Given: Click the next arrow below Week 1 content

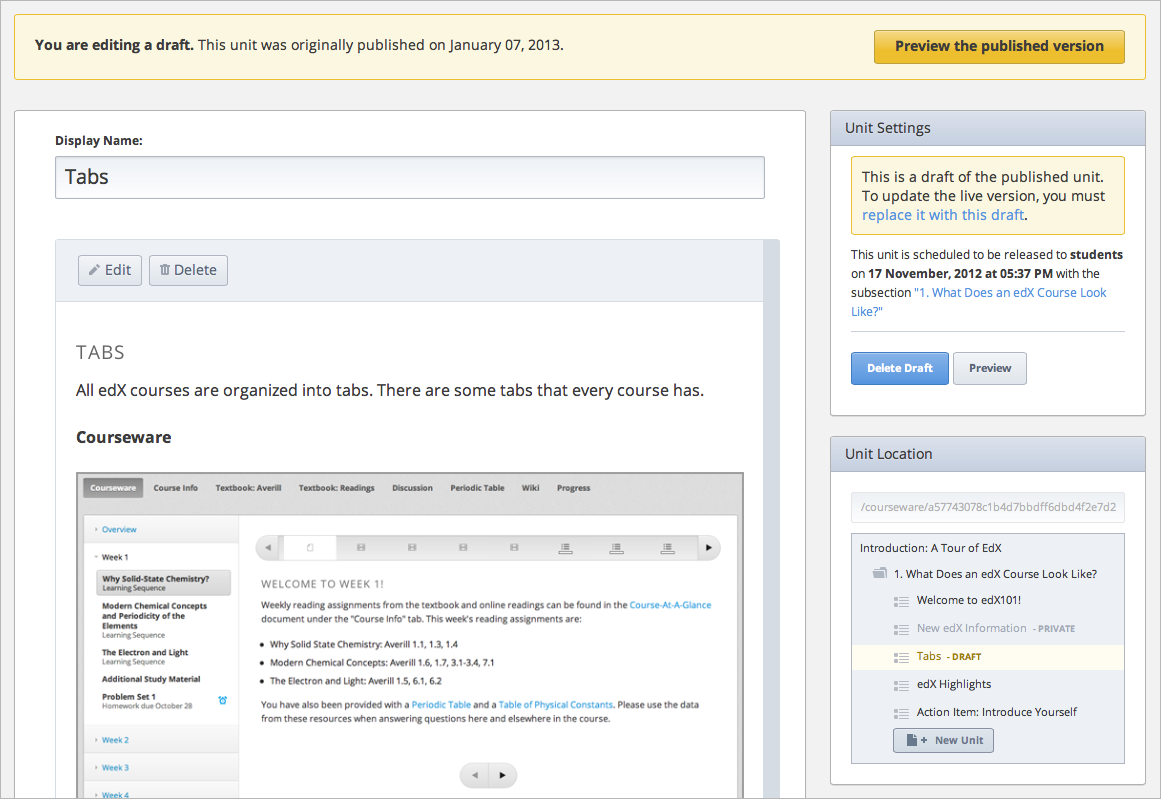Looking at the screenshot, I should pos(502,775).
